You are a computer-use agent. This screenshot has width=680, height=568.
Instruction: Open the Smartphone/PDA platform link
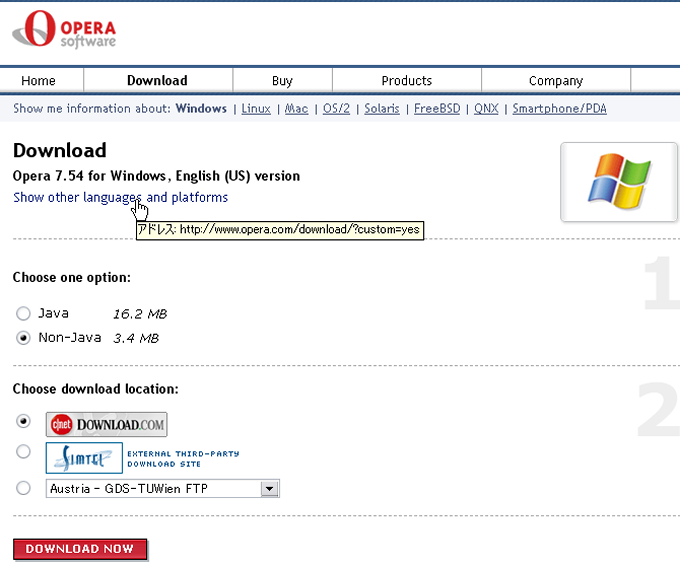point(559,109)
